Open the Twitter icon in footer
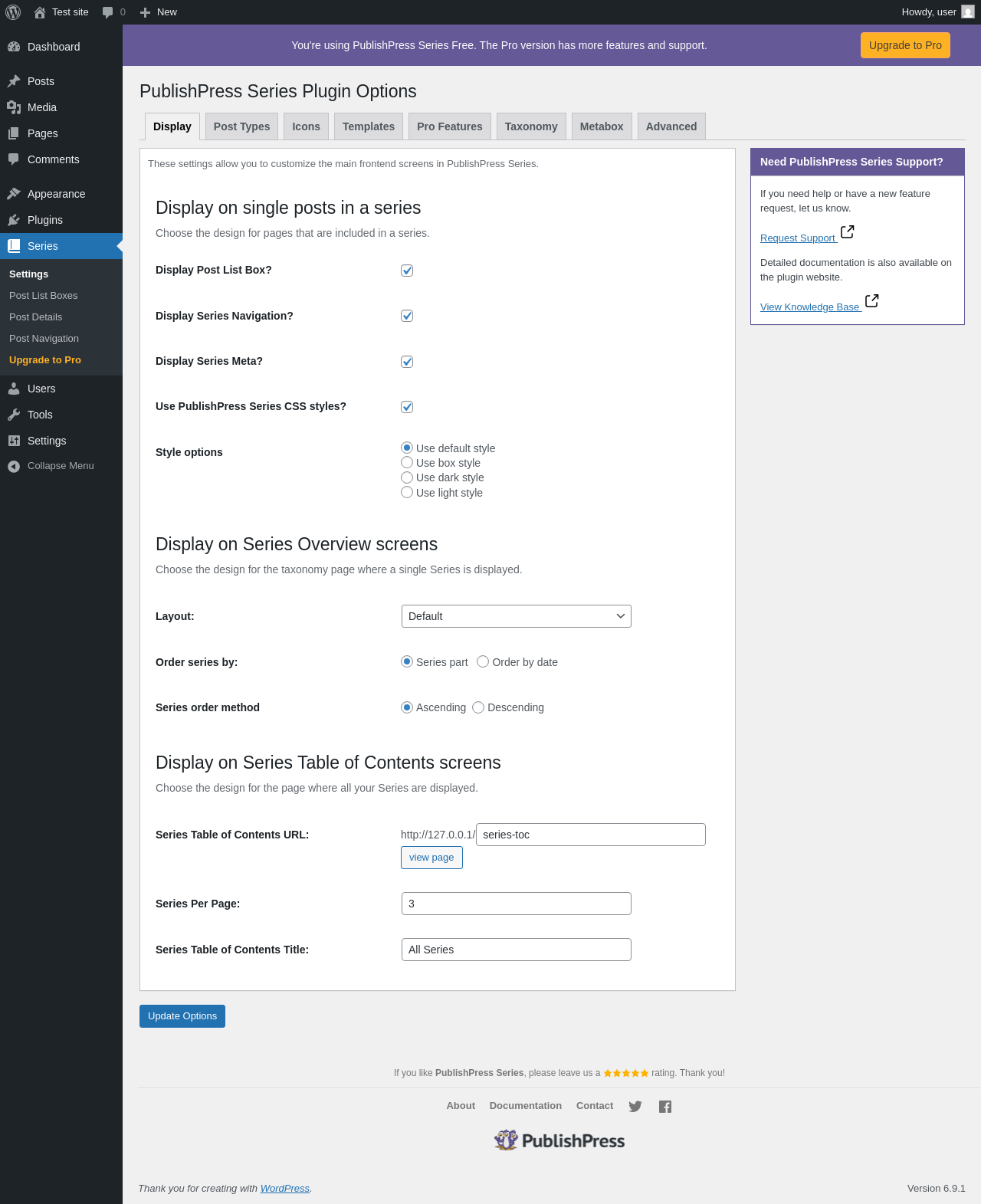Screen dimensions: 981x1204 click(x=635, y=1107)
